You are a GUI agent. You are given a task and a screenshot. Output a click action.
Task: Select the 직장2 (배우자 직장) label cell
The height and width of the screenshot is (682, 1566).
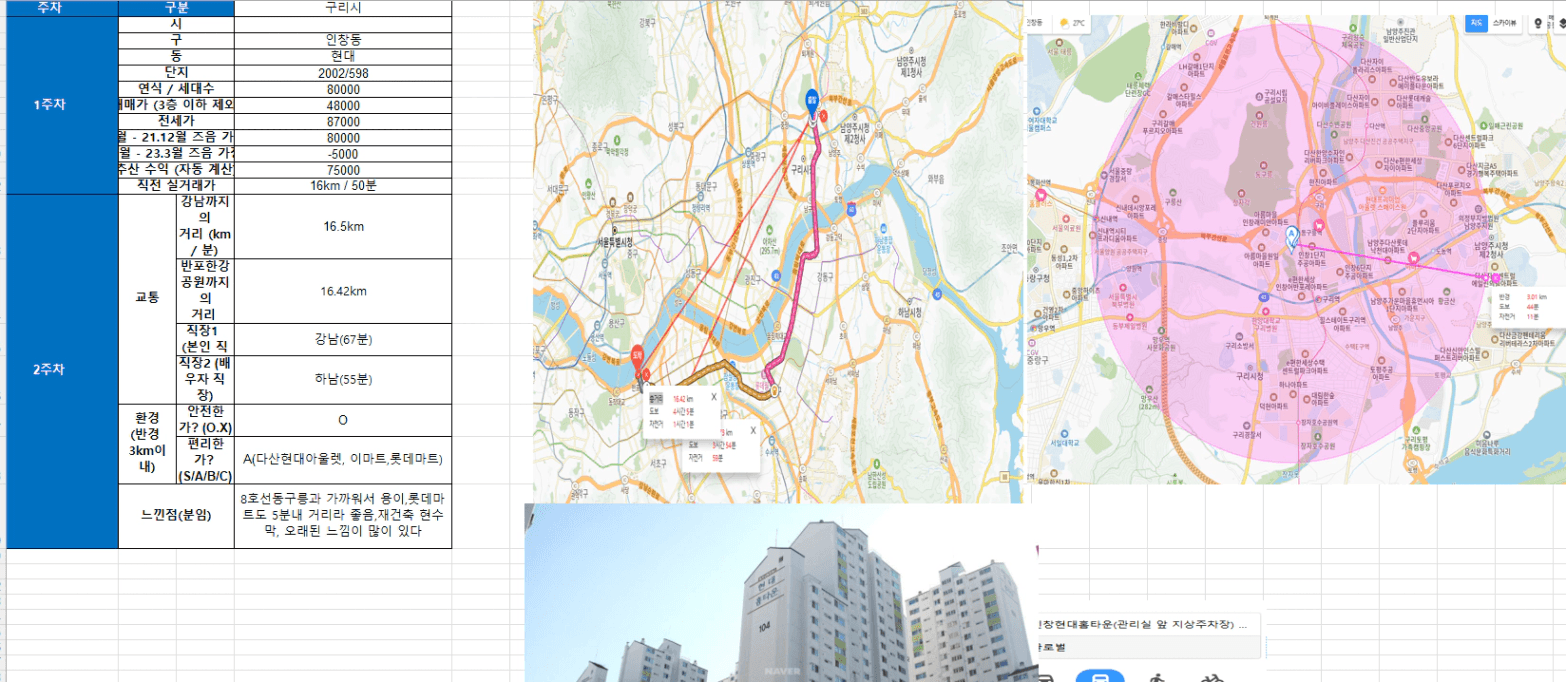tap(205, 380)
